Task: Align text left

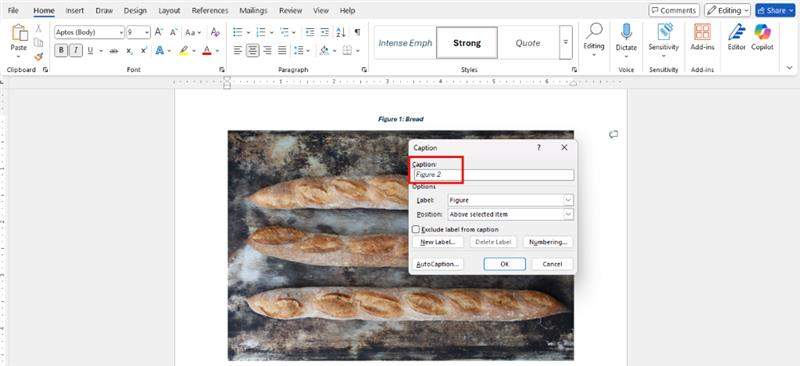Action: (x=238, y=51)
